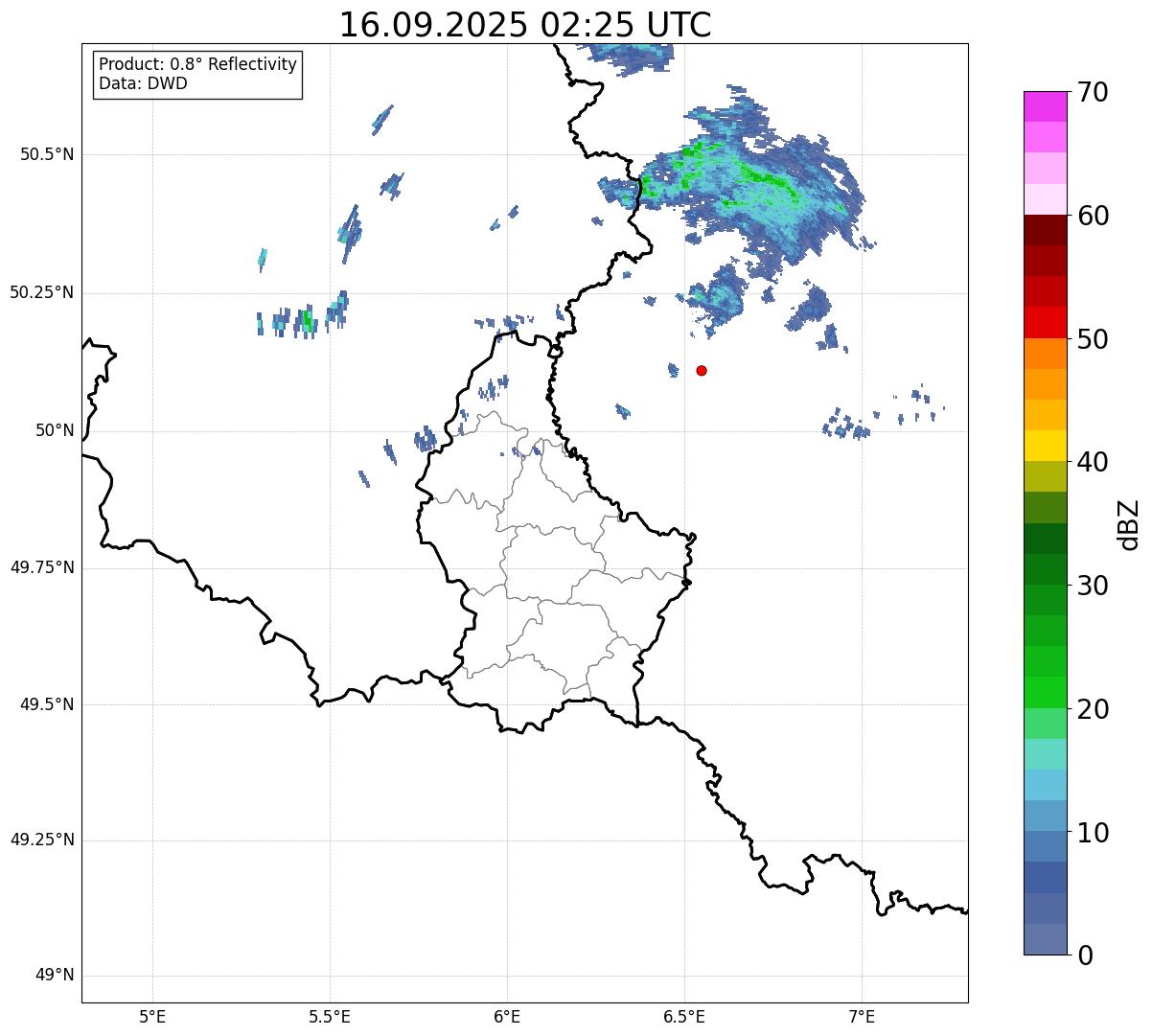Click the 5.5°E longitude axis label
The width and height of the screenshot is (1152, 1036).
click(x=330, y=1016)
